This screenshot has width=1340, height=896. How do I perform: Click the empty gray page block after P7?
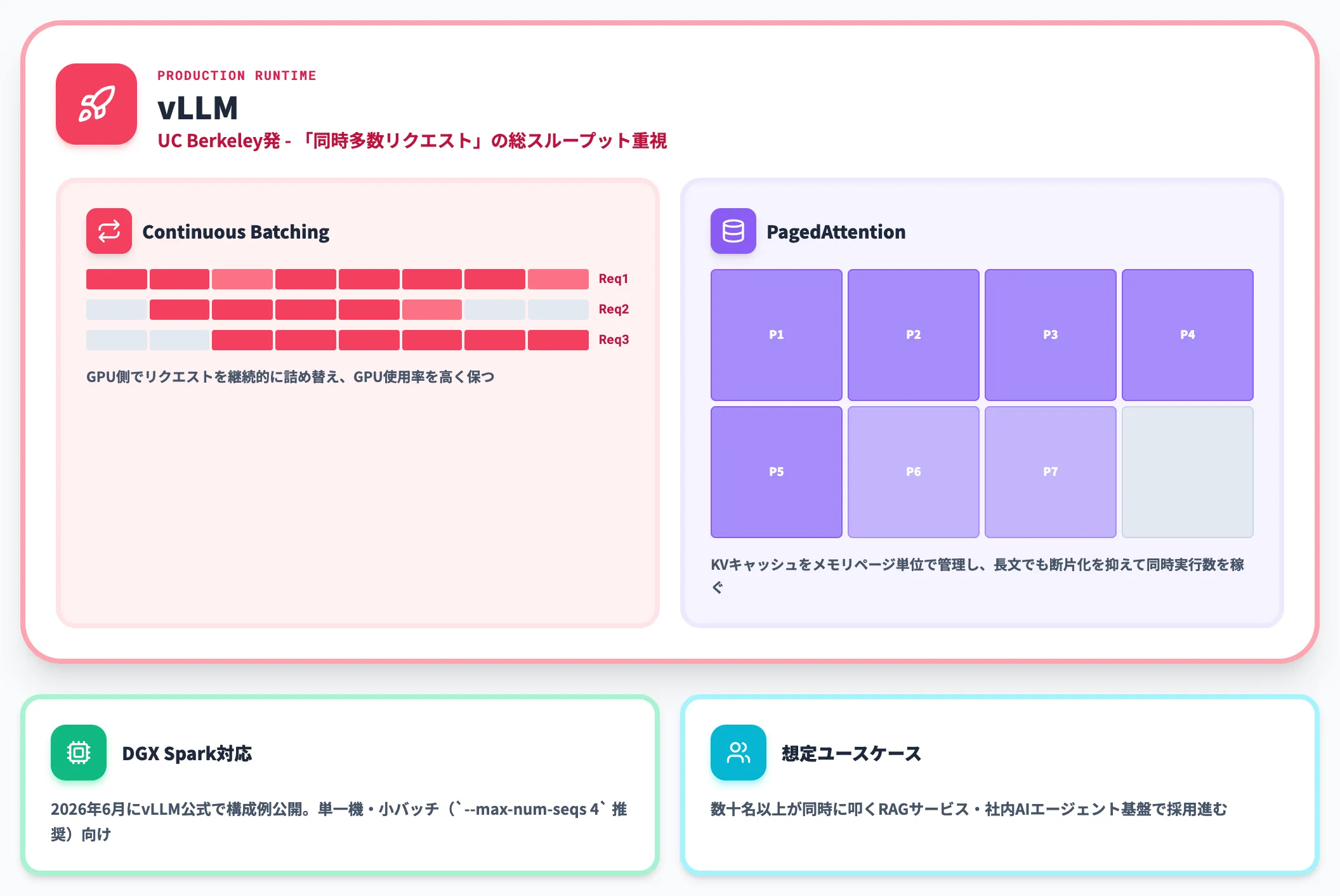[x=1188, y=472]
